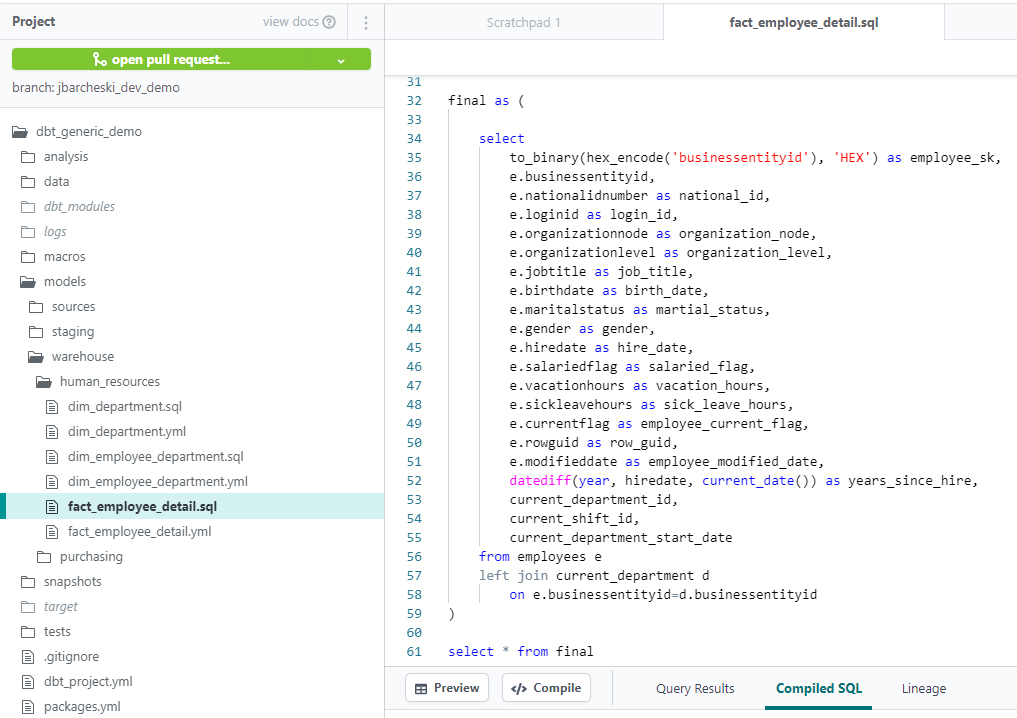This screenshot has width=1017, height=718.
Task: Open dim_department.yml file
Action: tap(126, 432)
